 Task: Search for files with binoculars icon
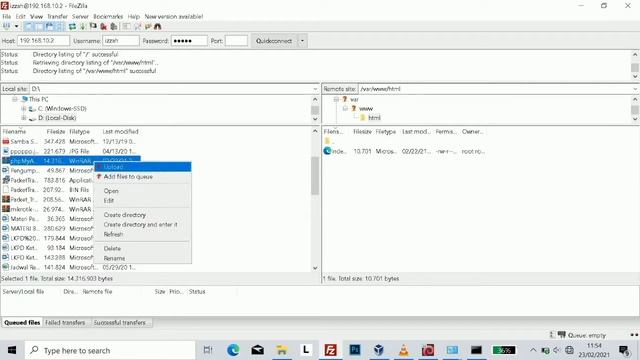click(158, 27)
